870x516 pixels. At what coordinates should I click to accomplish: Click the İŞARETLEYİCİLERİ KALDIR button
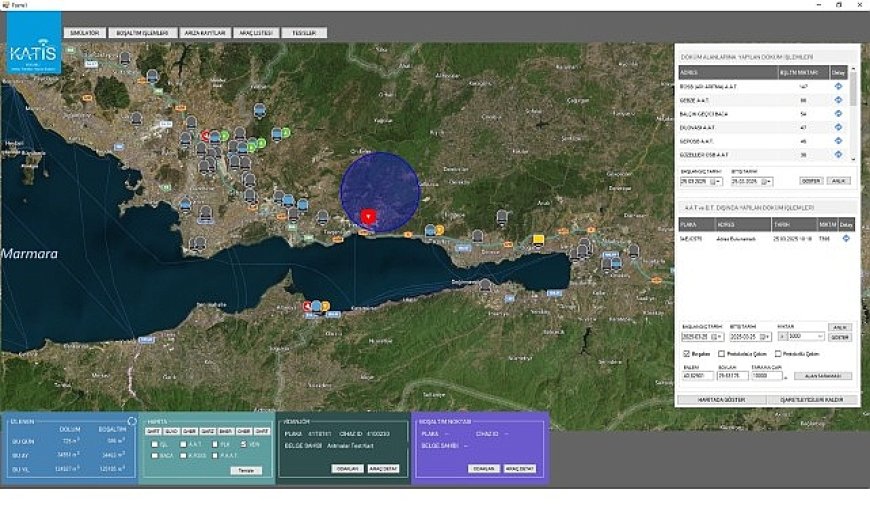[812, 399]
